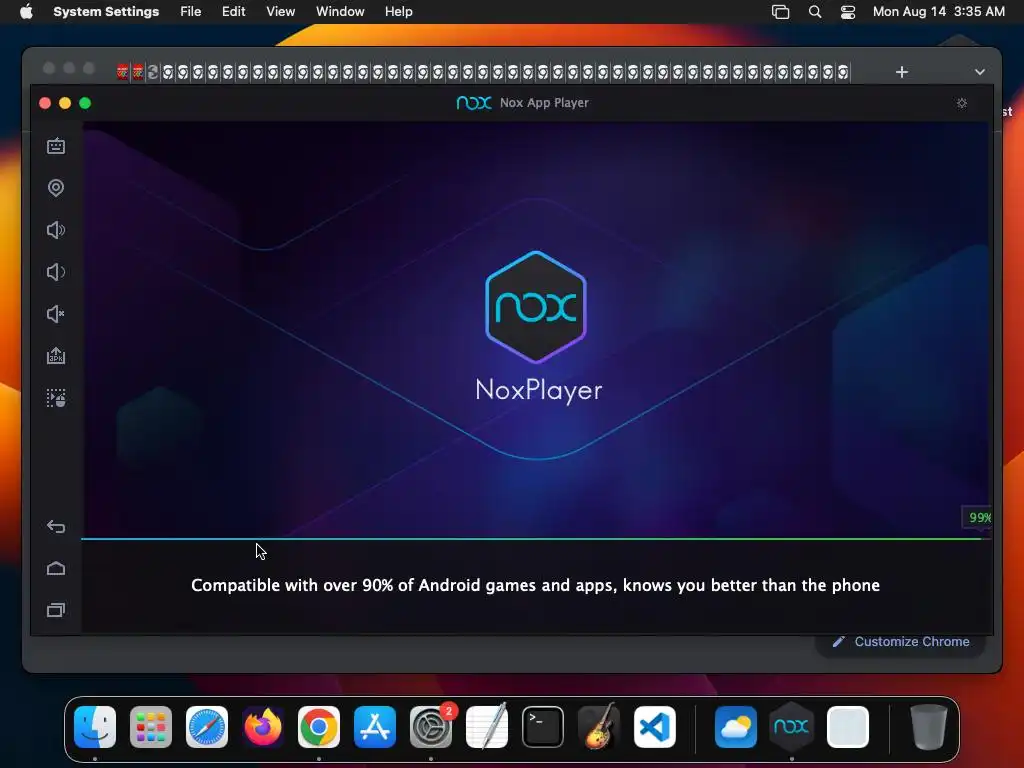Launch Firefox from the Dock
The image size is (1024, 768).
[x=263, y=726]
